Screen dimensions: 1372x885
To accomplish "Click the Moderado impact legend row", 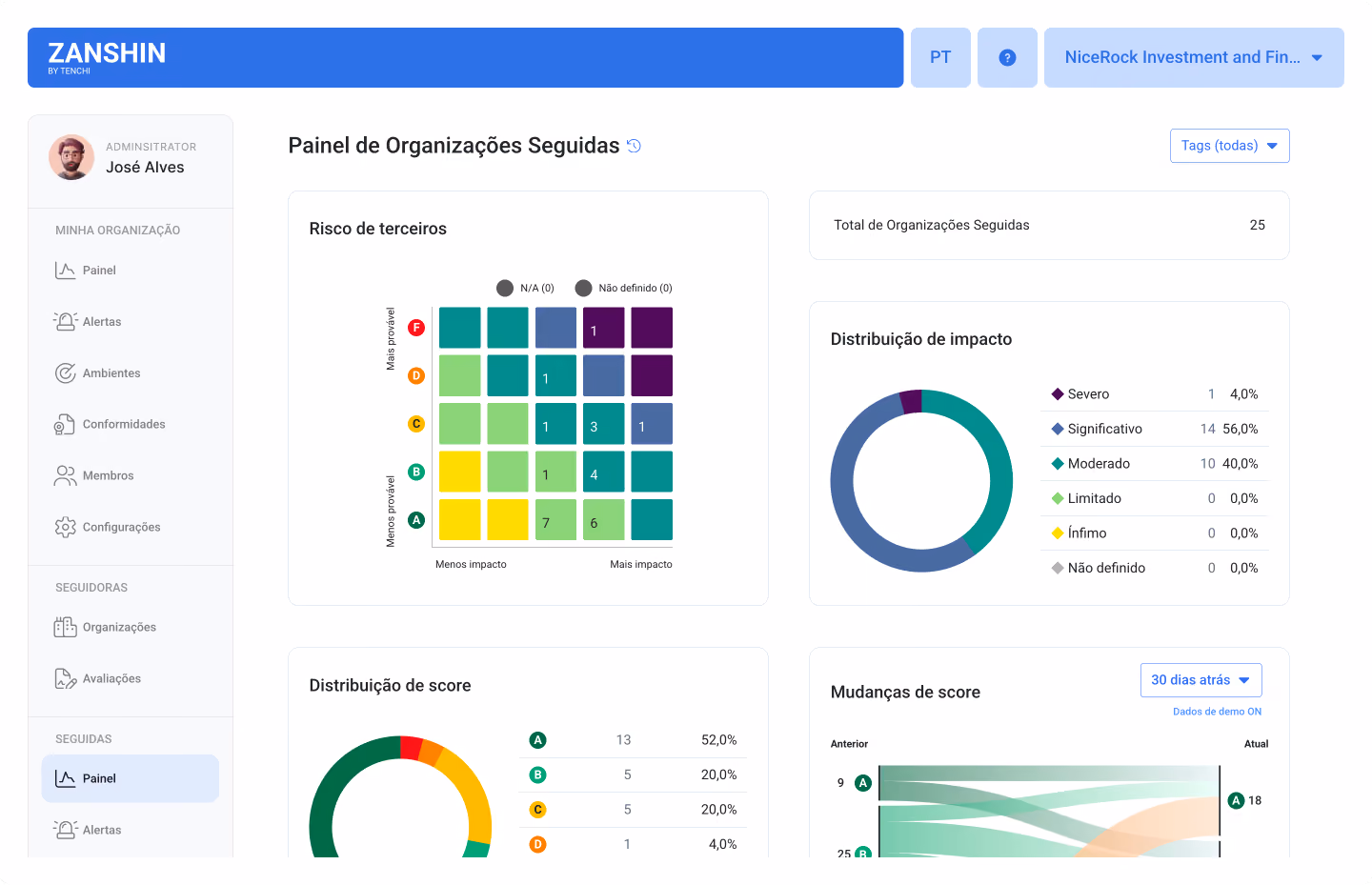I will click(1155, 464).
